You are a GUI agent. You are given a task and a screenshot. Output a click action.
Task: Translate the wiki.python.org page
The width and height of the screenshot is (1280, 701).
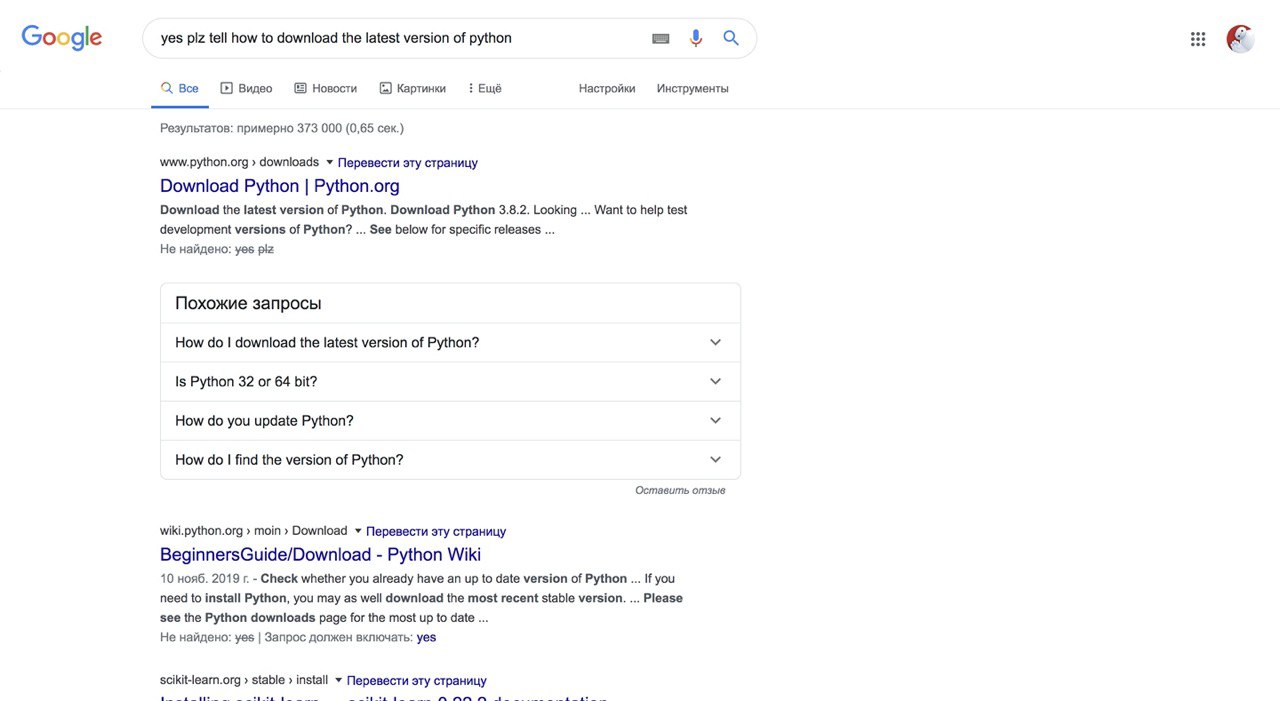(436, 531)
